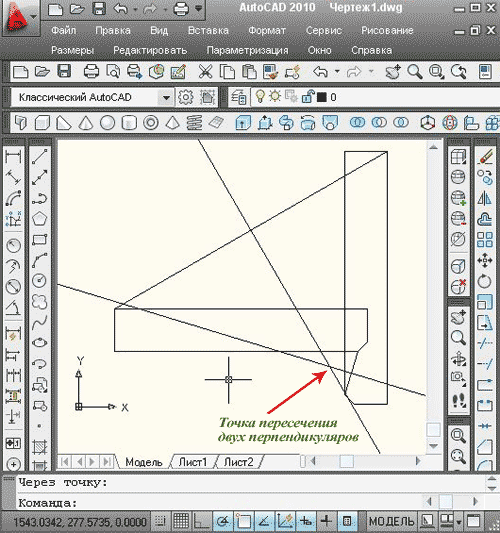500x533 pixels.
Task: Click the Paste clipboard icon
Action: pyautogui.click(x=249, y=72)
